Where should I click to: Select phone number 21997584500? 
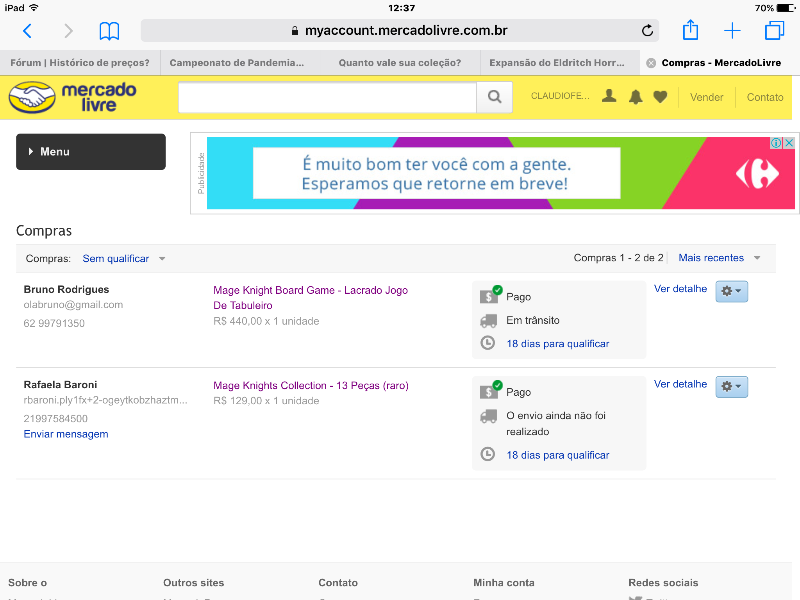tap(56, 419)
